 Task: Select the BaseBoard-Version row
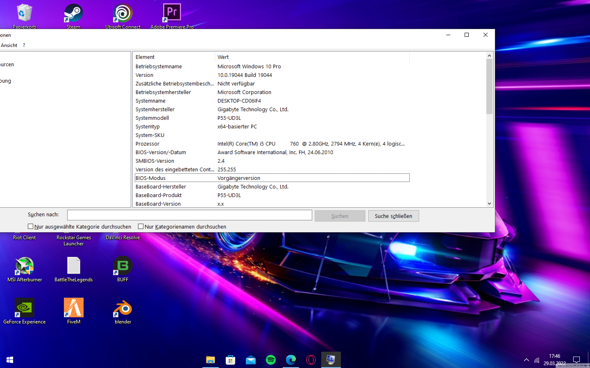coord(272,204)
